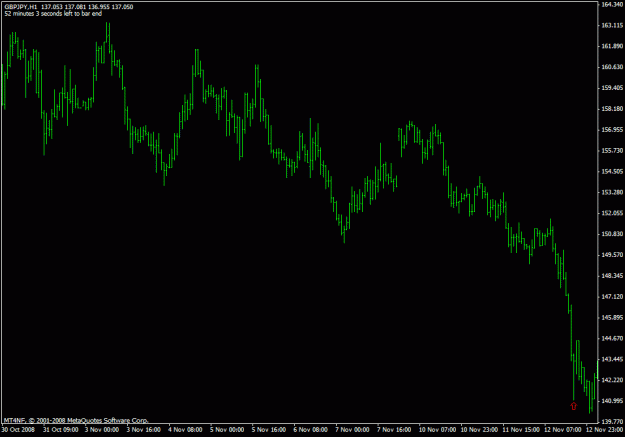Viewport: 625px width, 437px height.
Task: Select the 147.120 price label
Action: (x=612, y=297)
